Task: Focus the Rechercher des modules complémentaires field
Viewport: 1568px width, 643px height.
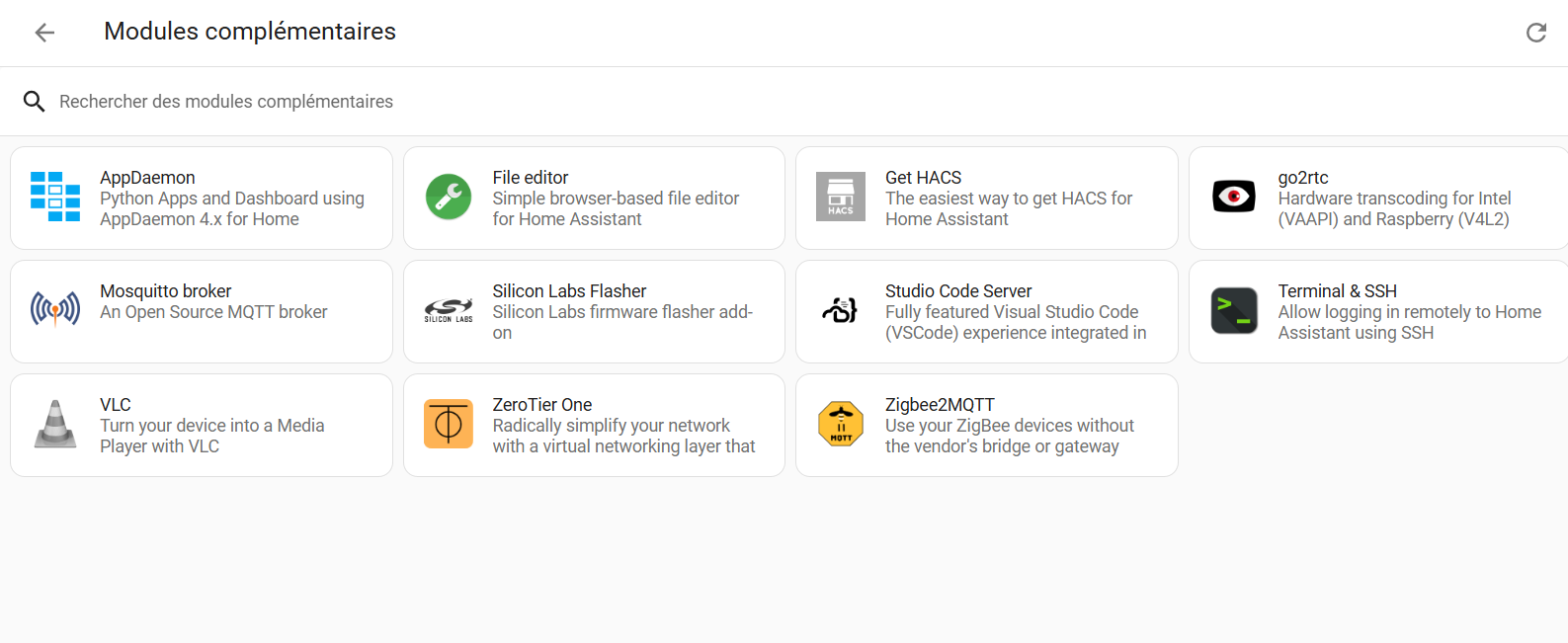Action: pos(784,102)
